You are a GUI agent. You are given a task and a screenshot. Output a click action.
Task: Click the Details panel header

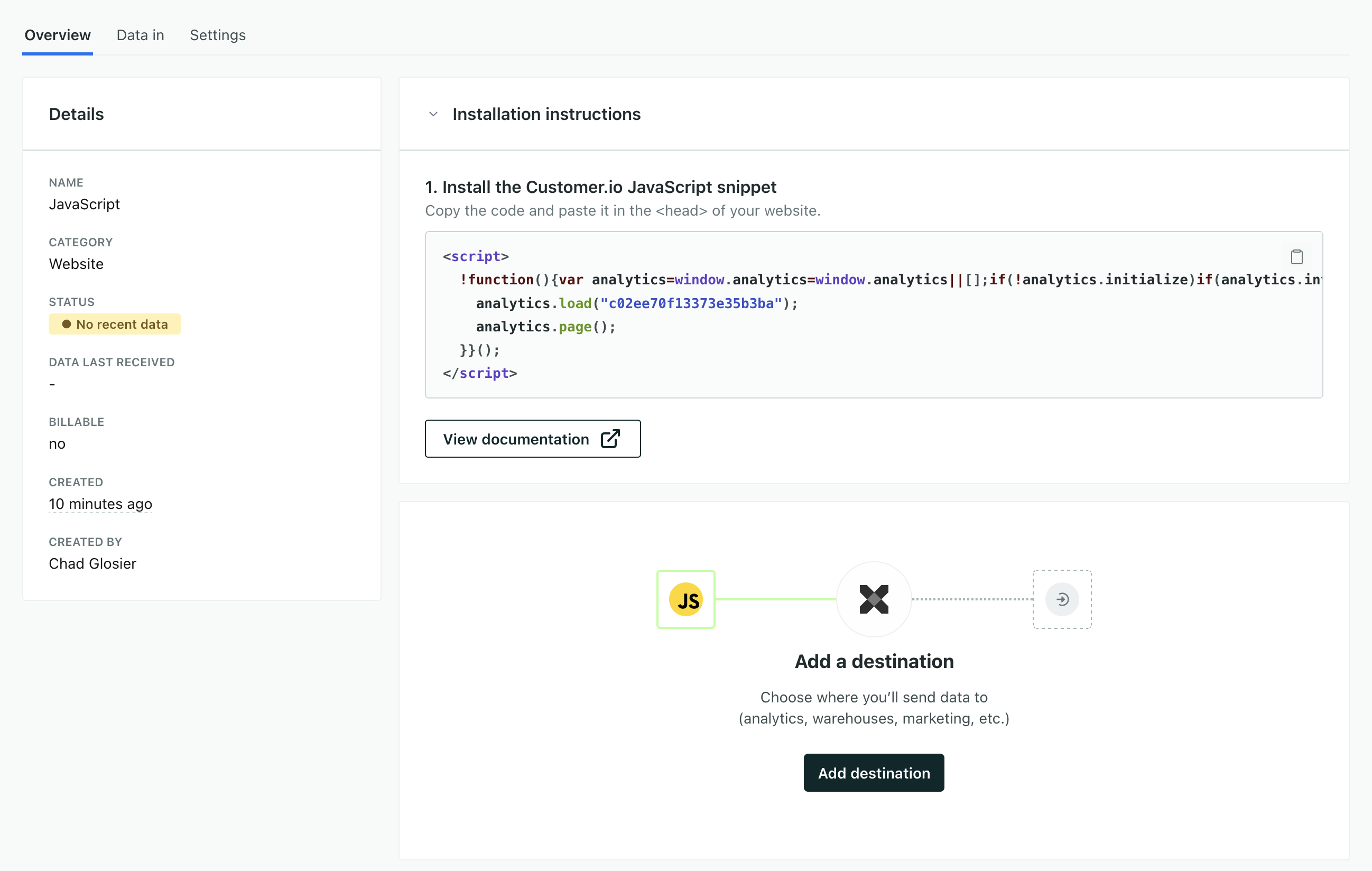pos(76,114)
